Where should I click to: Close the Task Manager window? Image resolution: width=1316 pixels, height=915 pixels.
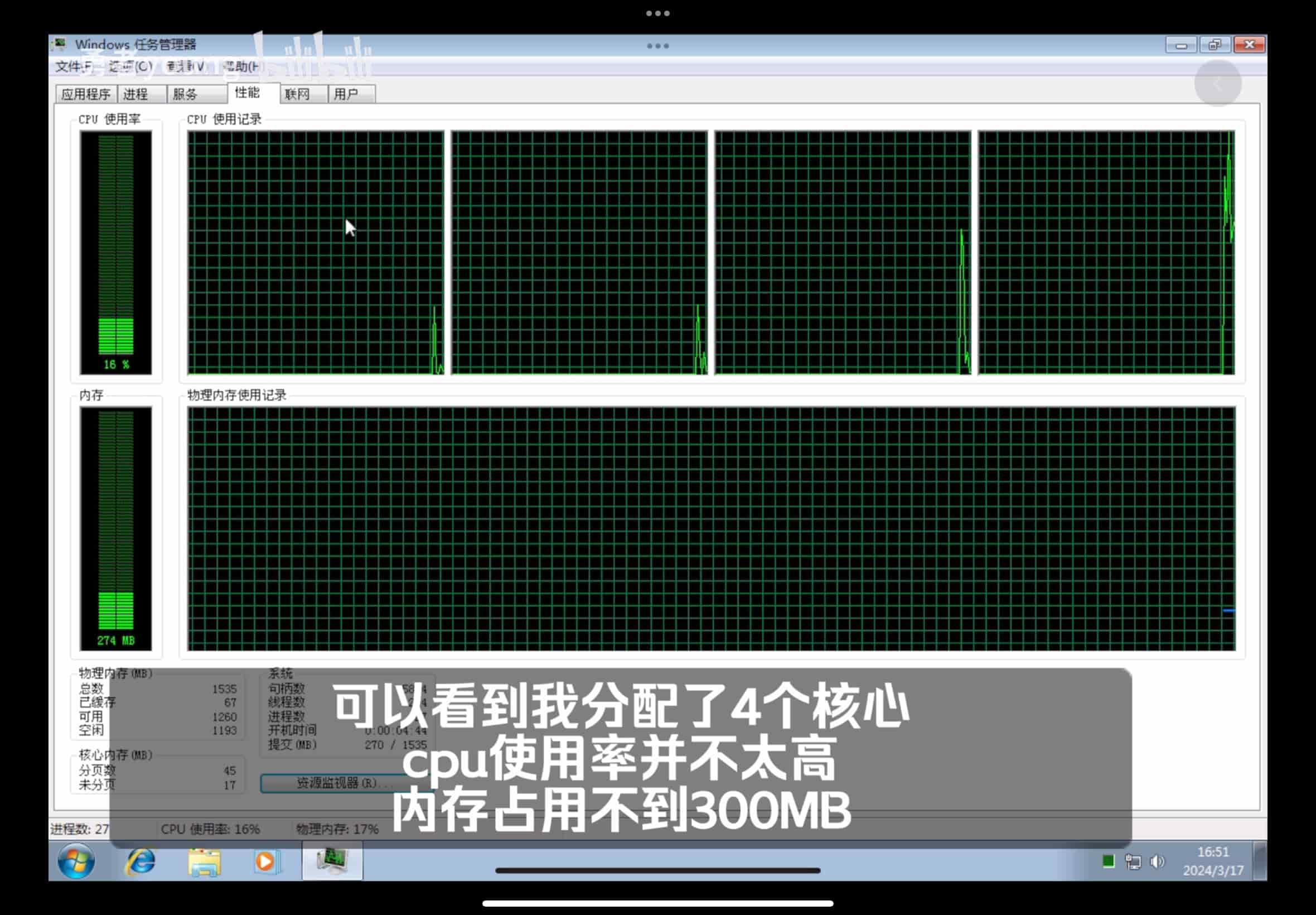pyautogui.click(x=1249, y=45)
